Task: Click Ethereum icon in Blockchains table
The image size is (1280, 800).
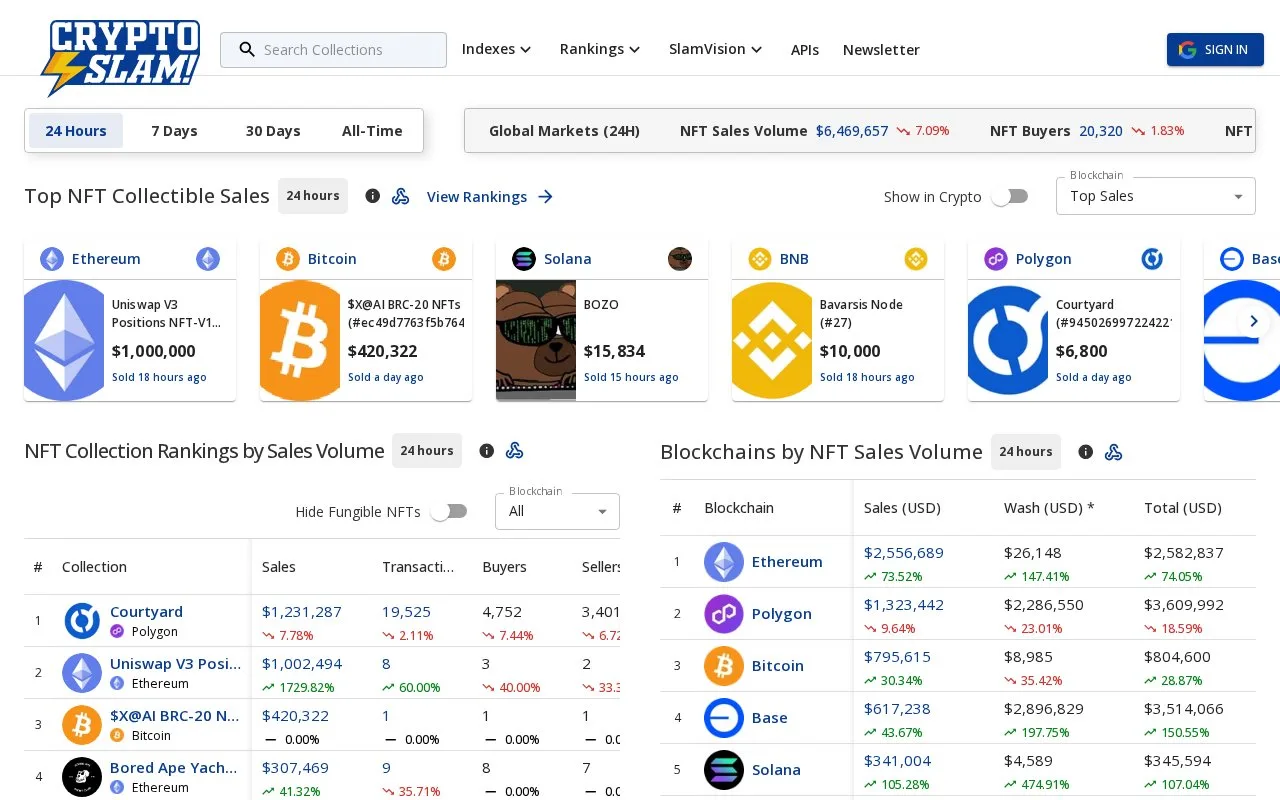Action: coord(724,562)
